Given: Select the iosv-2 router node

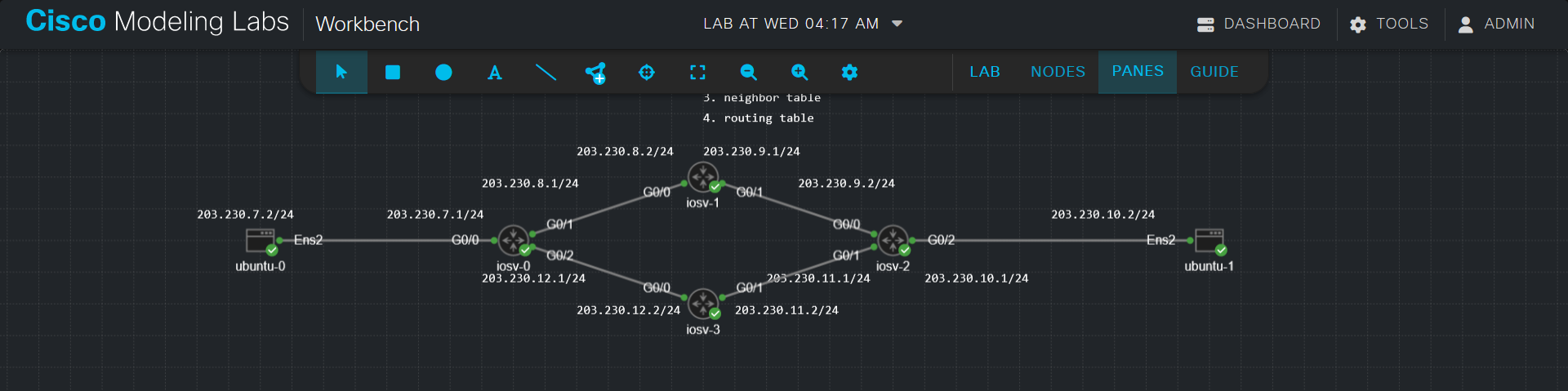Looking at the screenshot, I should [893, 240].
